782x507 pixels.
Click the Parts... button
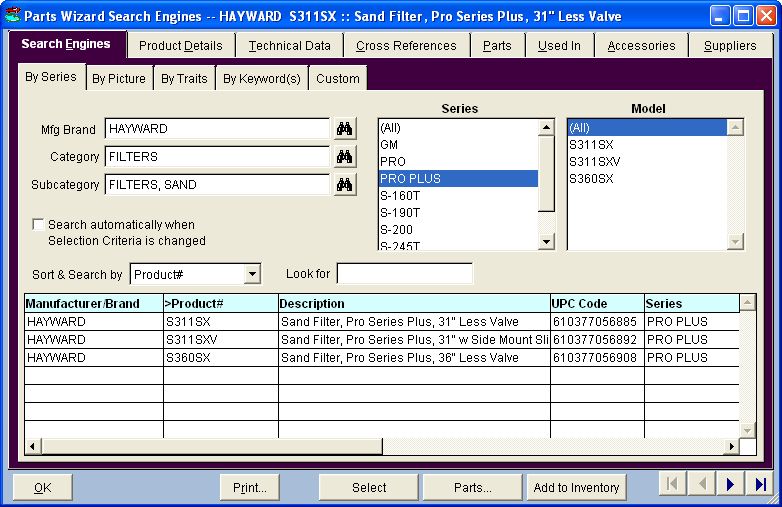pyautogui.click(x=472, y=487)
